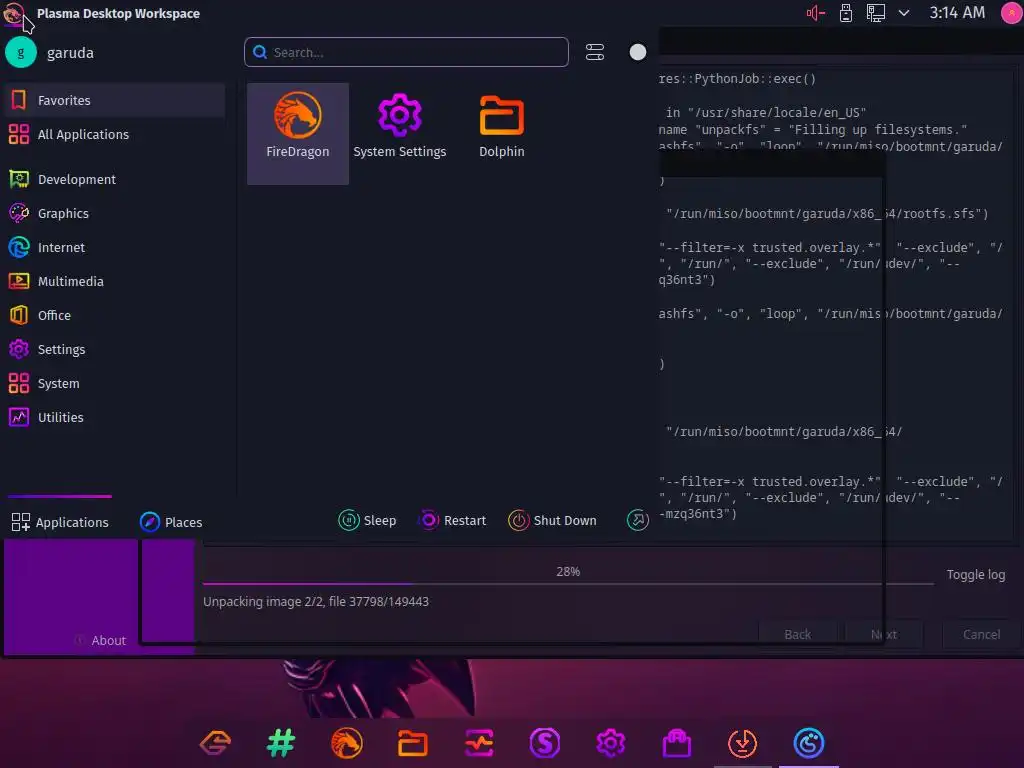Open Utilities category
Viewport: 1024px width, 768px height.
coord(114,417)
